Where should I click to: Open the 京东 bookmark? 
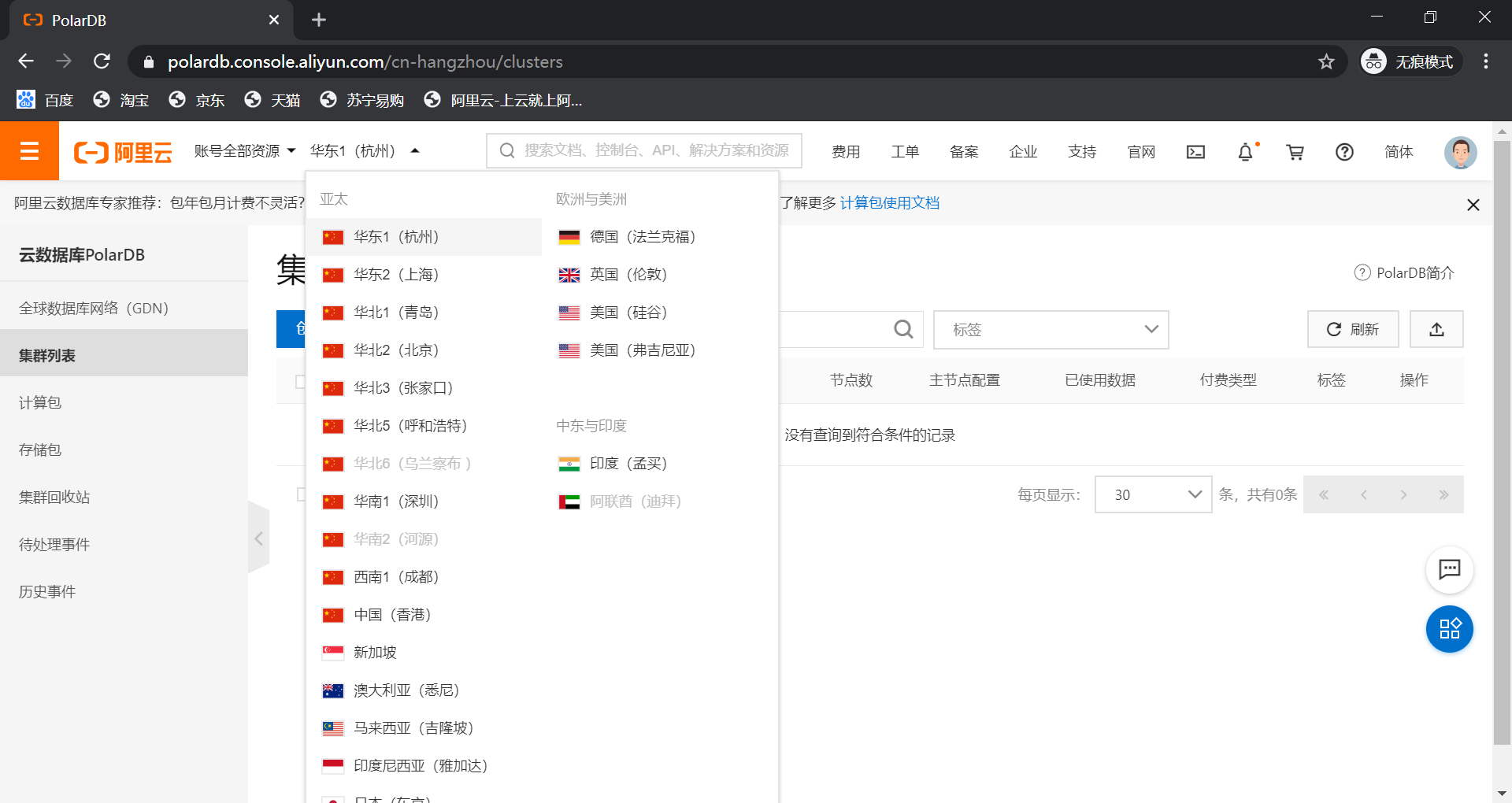(197, 100)
